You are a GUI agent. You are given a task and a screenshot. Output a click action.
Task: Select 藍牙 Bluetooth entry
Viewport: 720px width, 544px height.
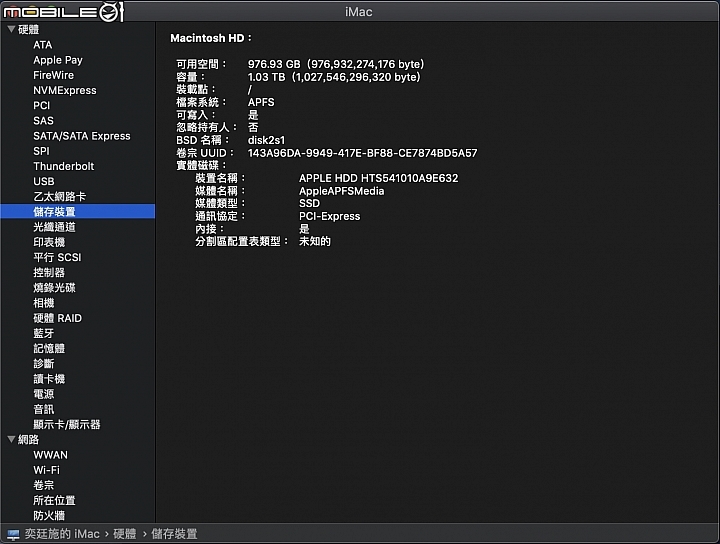pos(44,333)
